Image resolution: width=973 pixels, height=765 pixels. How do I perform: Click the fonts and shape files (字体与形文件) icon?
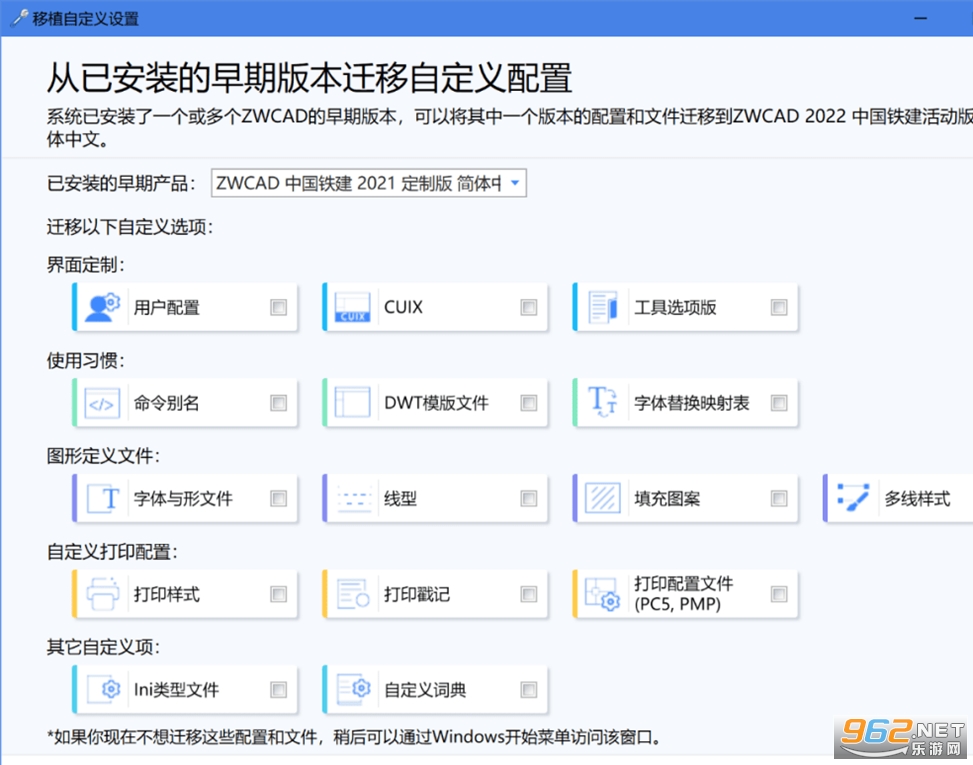[103, 498]
